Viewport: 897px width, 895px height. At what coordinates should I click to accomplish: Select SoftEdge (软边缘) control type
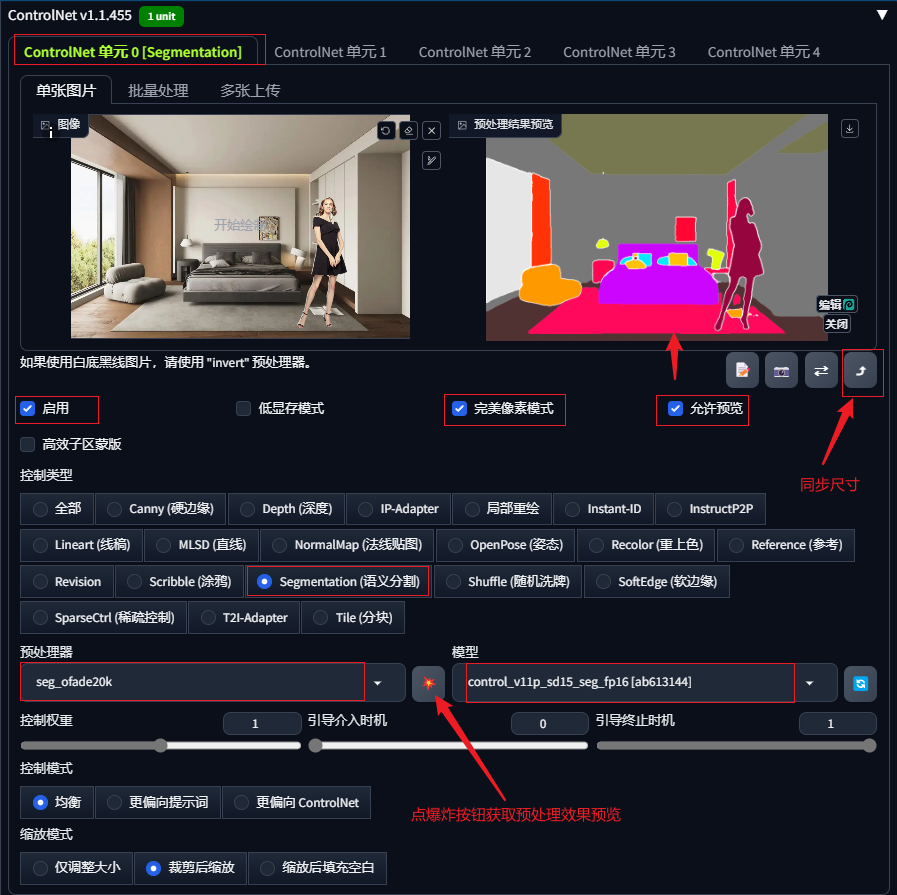pos(657,582)
